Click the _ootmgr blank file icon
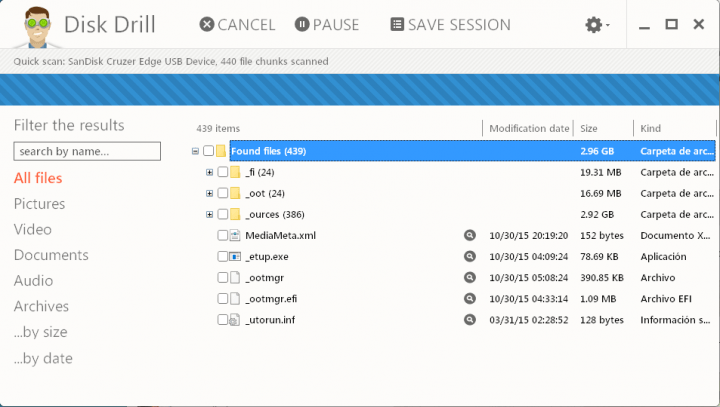 coord(235,277)
